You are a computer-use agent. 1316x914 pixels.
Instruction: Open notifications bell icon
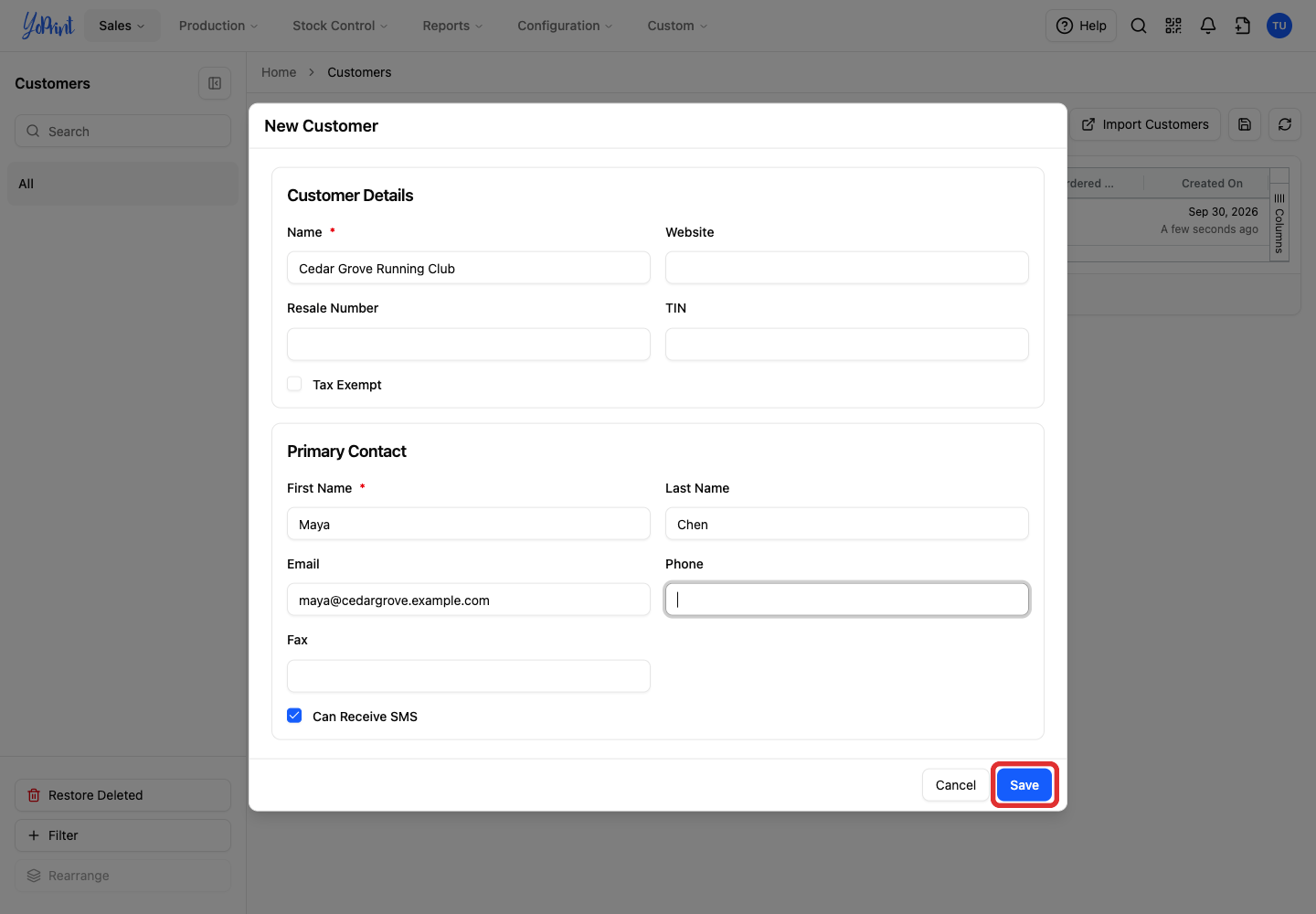(x=1208, y=26)
